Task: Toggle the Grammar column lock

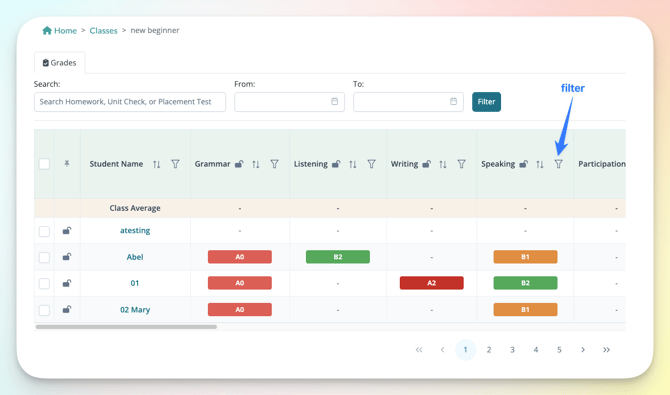Action: (x=239, y=164)
